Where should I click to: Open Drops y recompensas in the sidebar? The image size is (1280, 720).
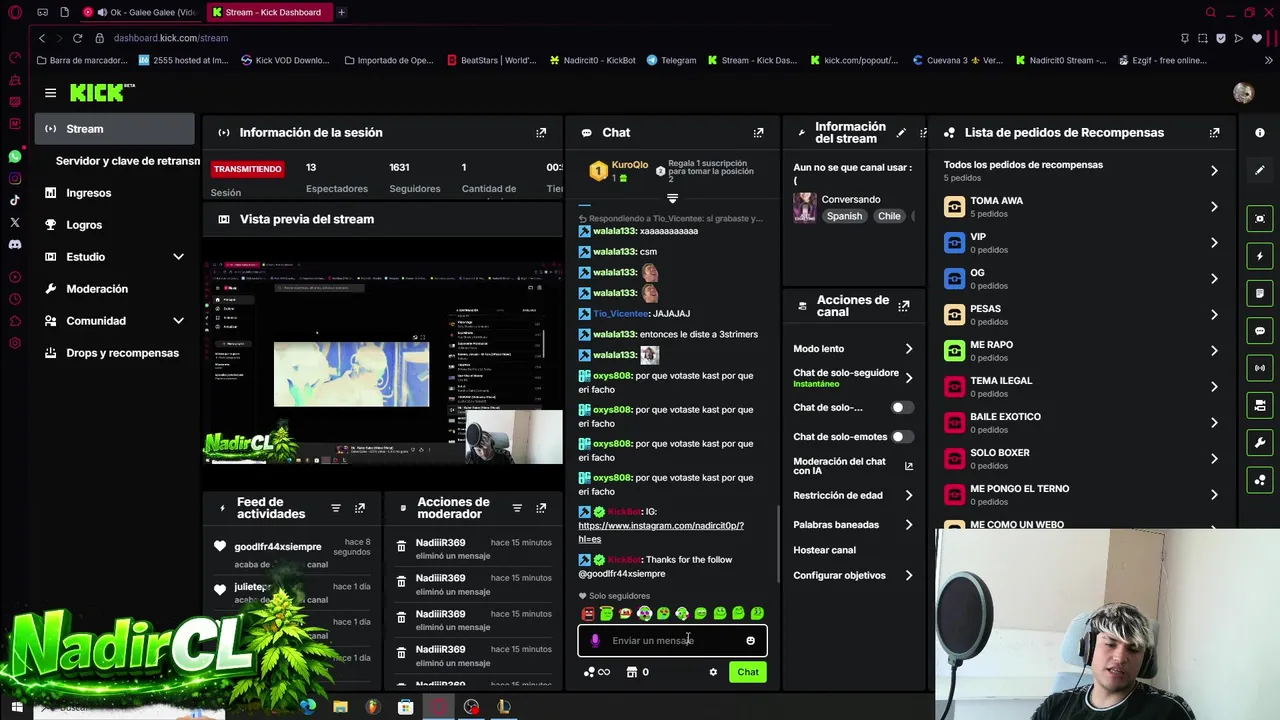(x=115, y=353)
